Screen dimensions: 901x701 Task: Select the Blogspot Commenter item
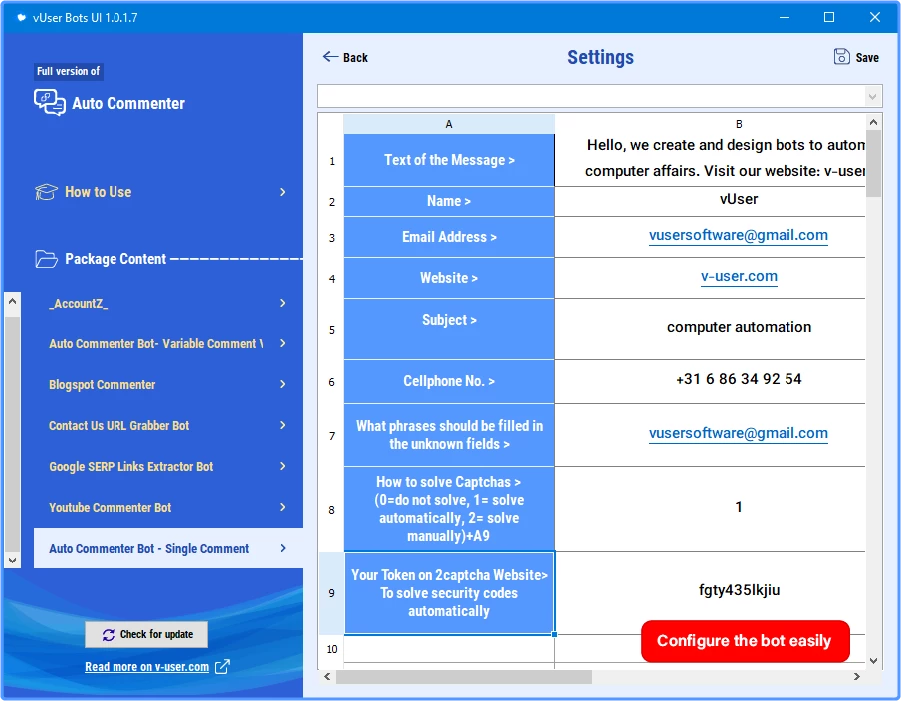[x=168, y=384]
